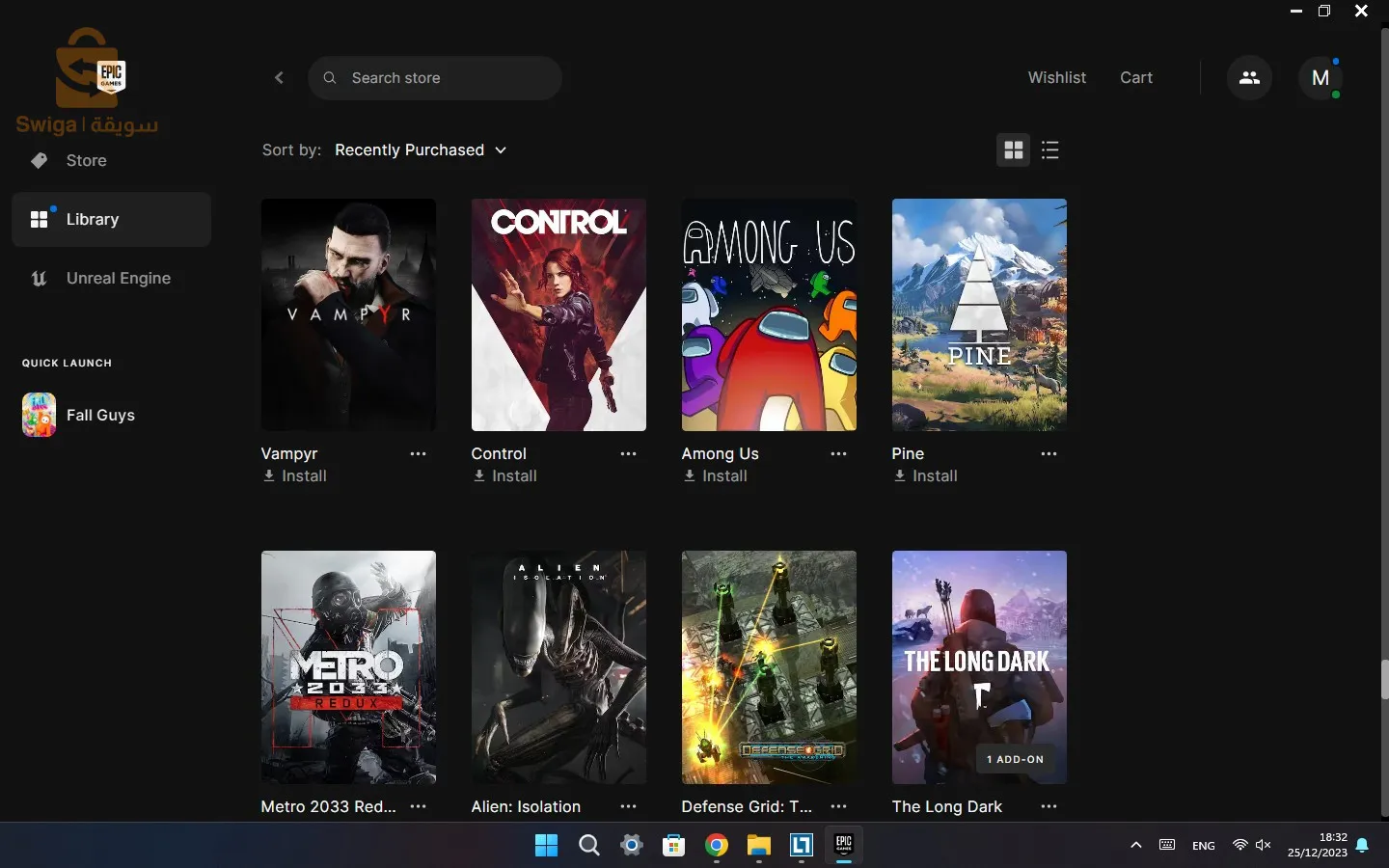The width and height of the screenshot is (1389, 868).
Task: Switch library to grid view
Action: (1014, 150)
